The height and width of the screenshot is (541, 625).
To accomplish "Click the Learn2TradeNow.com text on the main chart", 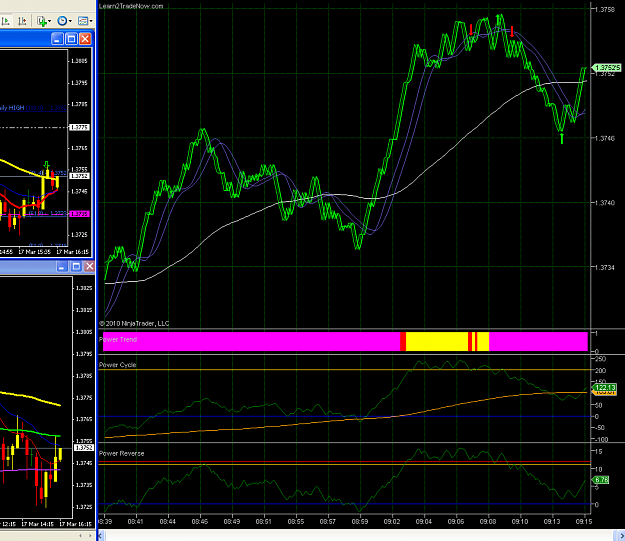I will point(131,6).
